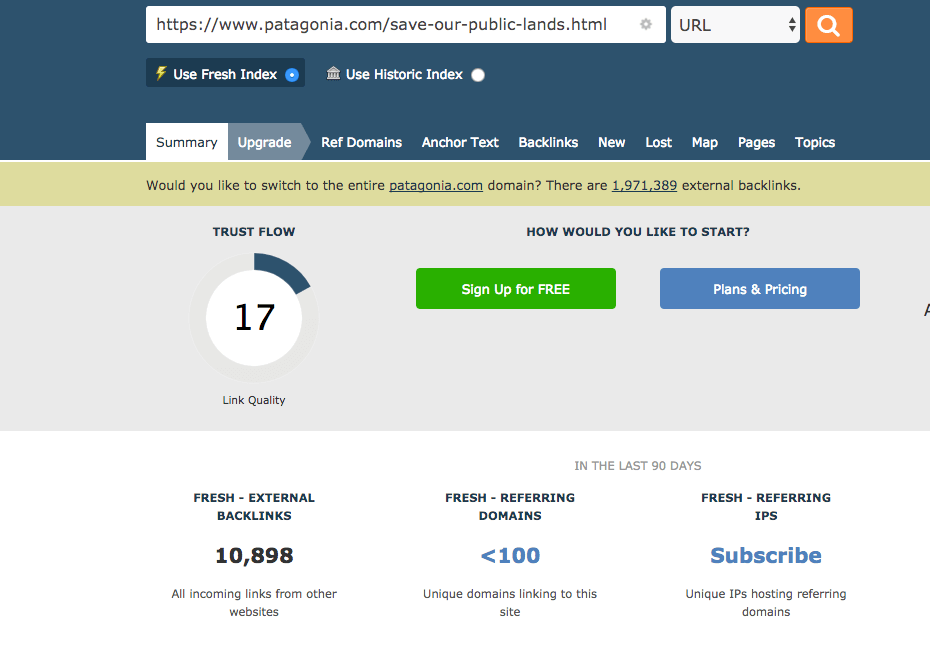
Task: Click the FRESH - REFERRING DOMAINS heading
Action: click(x=510, y=507)
